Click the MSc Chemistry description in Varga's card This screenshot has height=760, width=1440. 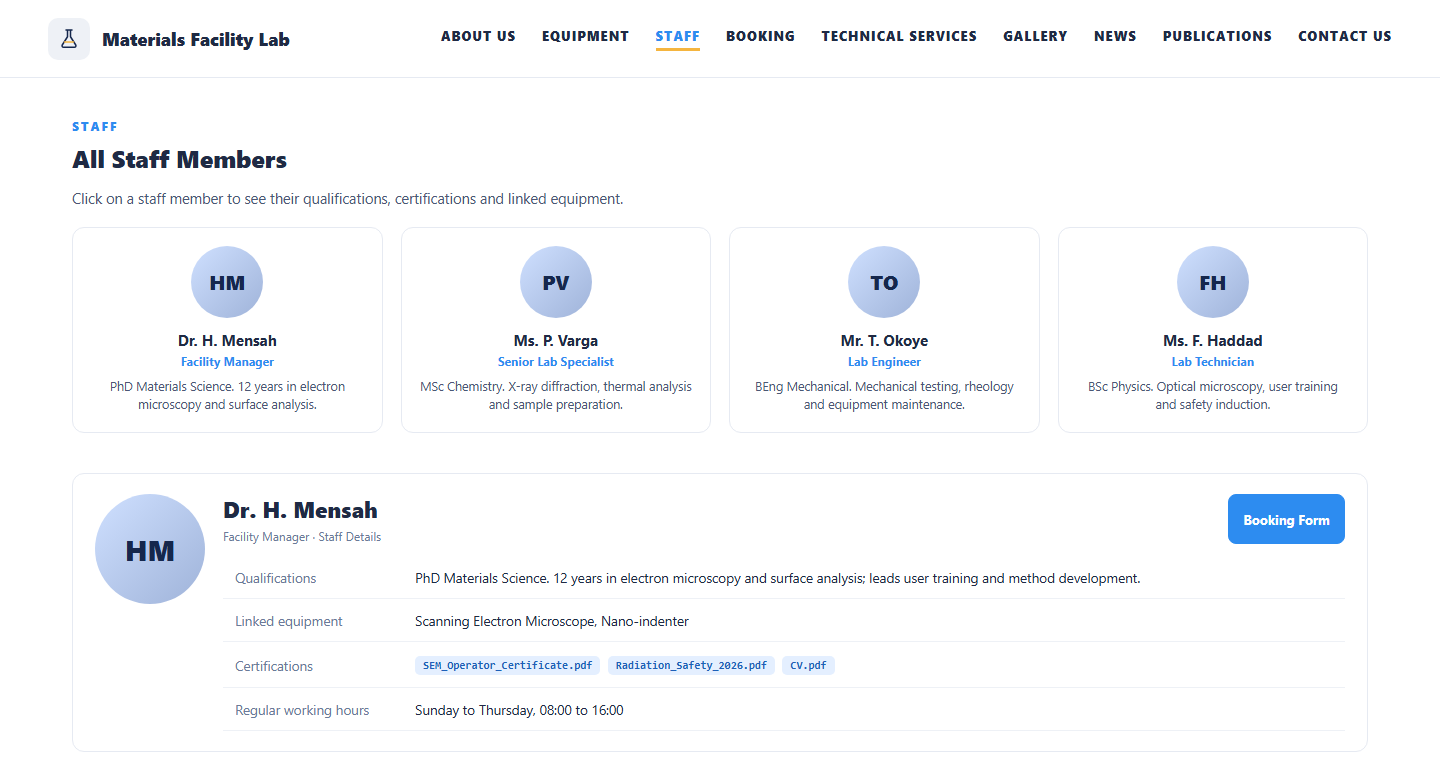pos(556,396)
